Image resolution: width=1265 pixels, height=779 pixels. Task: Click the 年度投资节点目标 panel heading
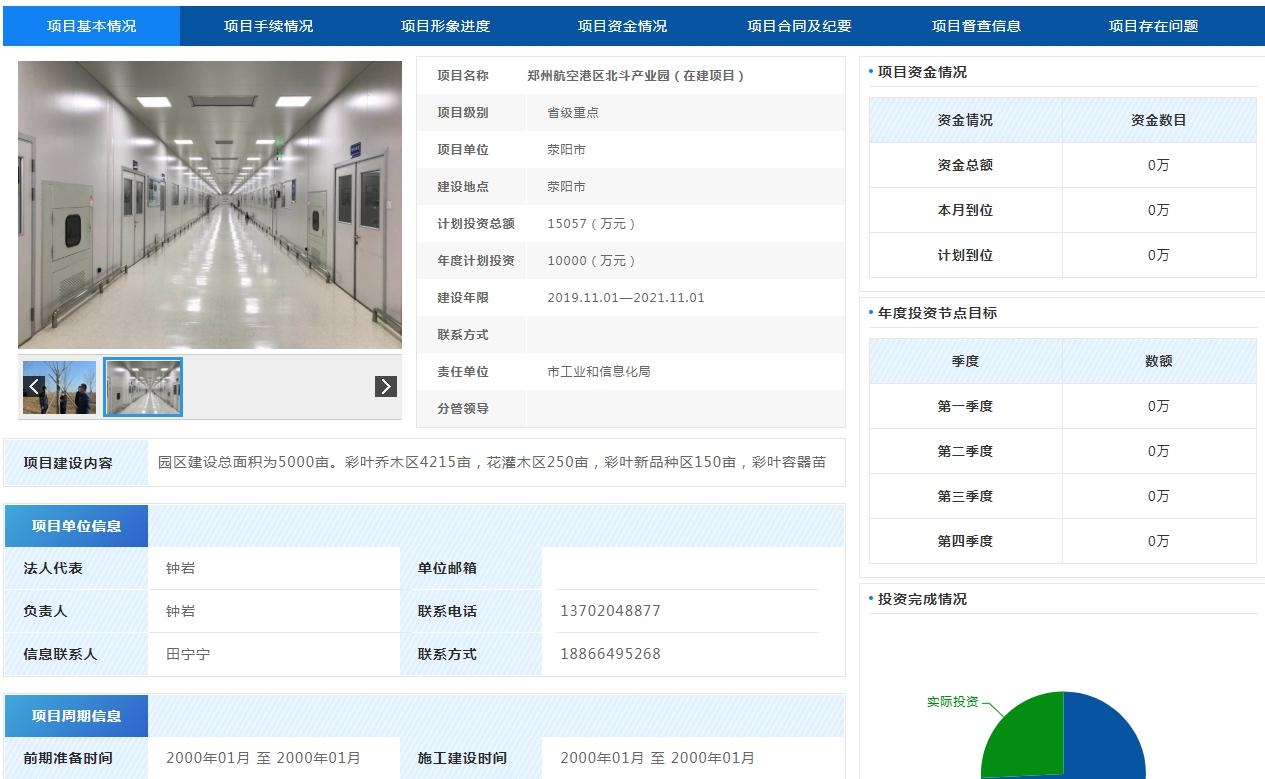[x=937, y=313]
